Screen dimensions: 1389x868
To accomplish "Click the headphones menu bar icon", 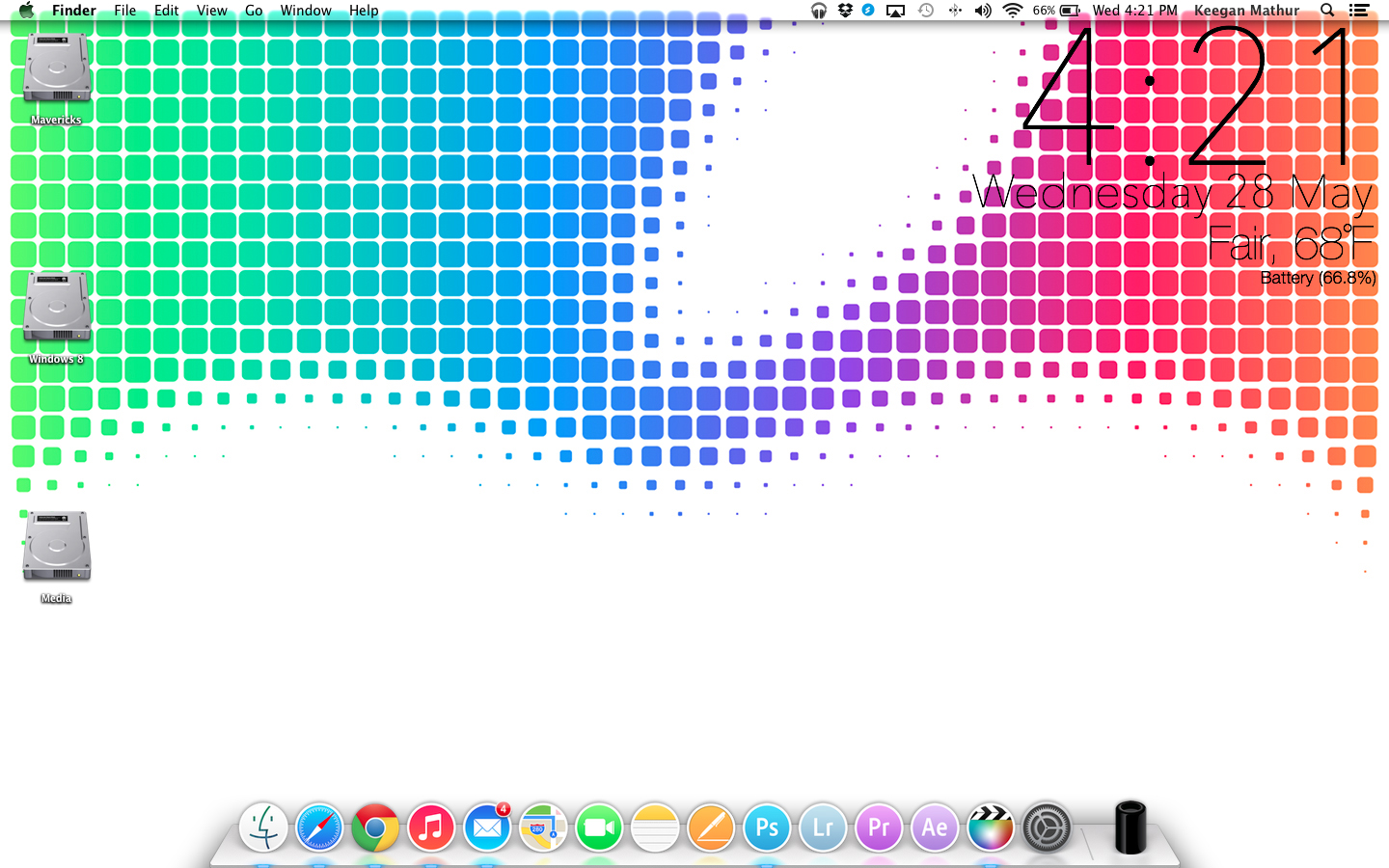I will (819, 11).
